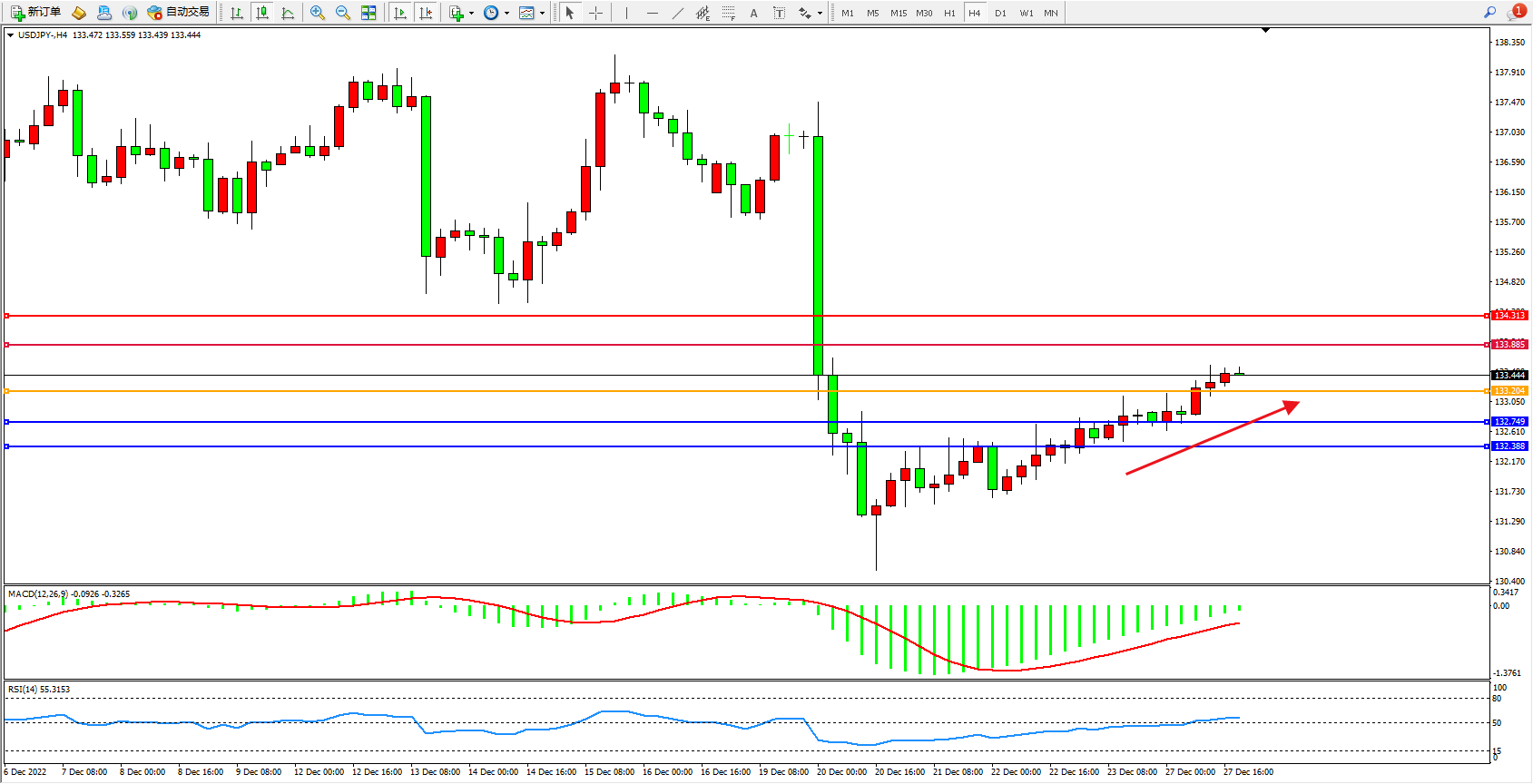Toggle the AutoTrading (自动交易) button

coord(179,13)
